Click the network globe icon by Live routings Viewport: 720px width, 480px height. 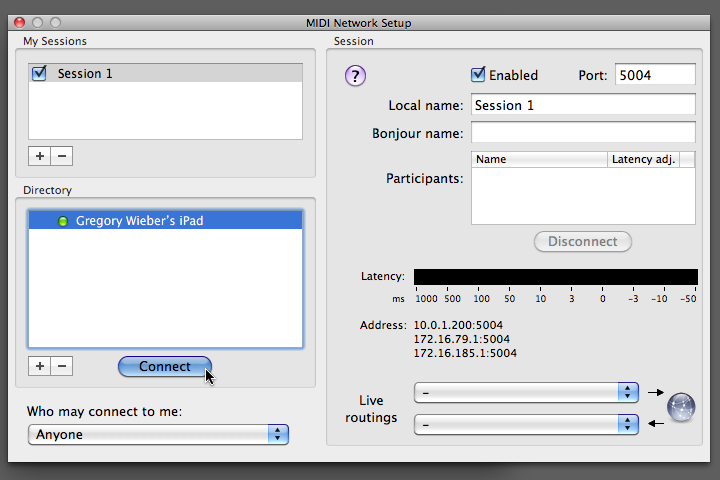681,407
